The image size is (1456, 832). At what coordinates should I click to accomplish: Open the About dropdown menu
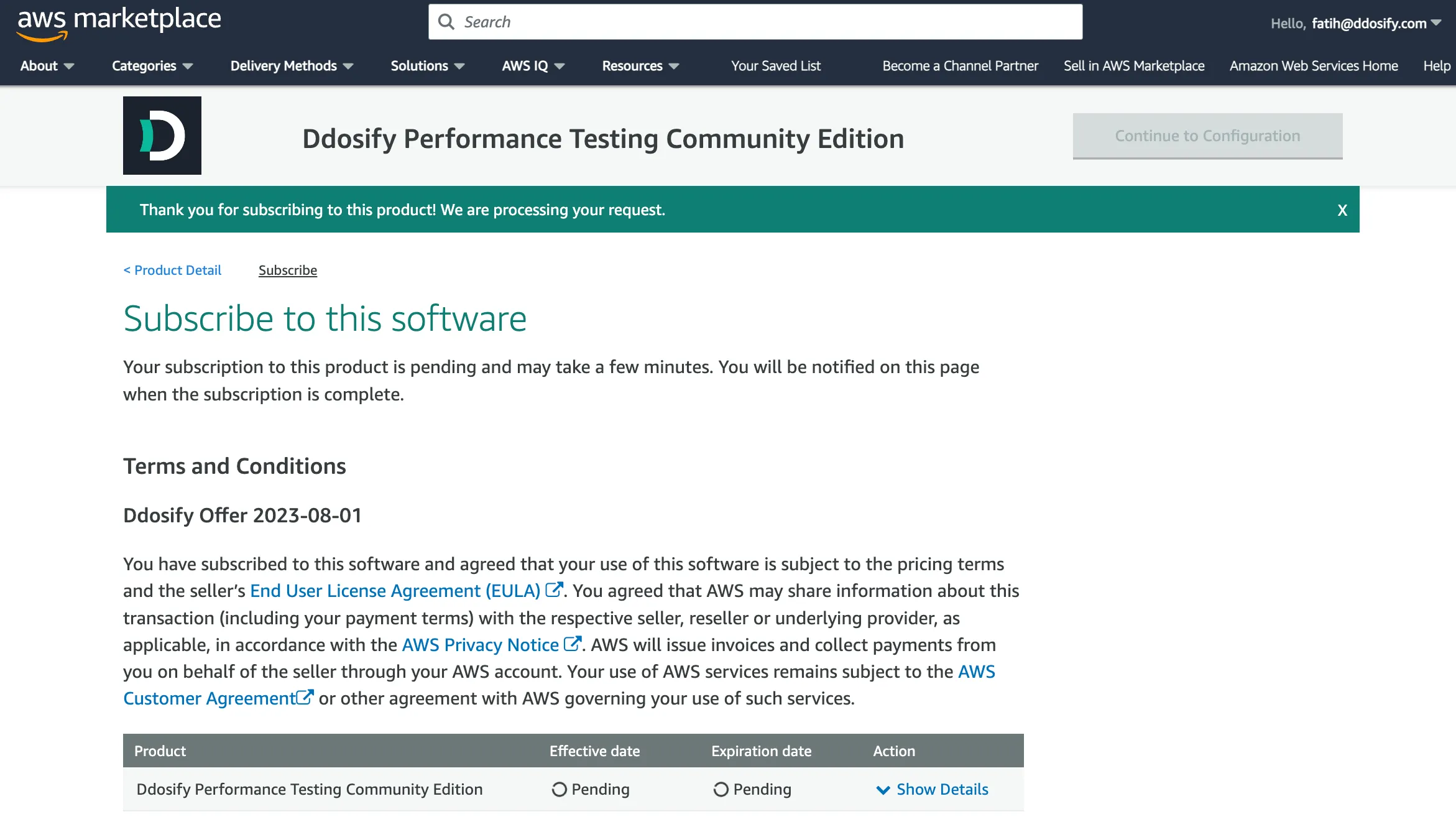coord(47,66)
